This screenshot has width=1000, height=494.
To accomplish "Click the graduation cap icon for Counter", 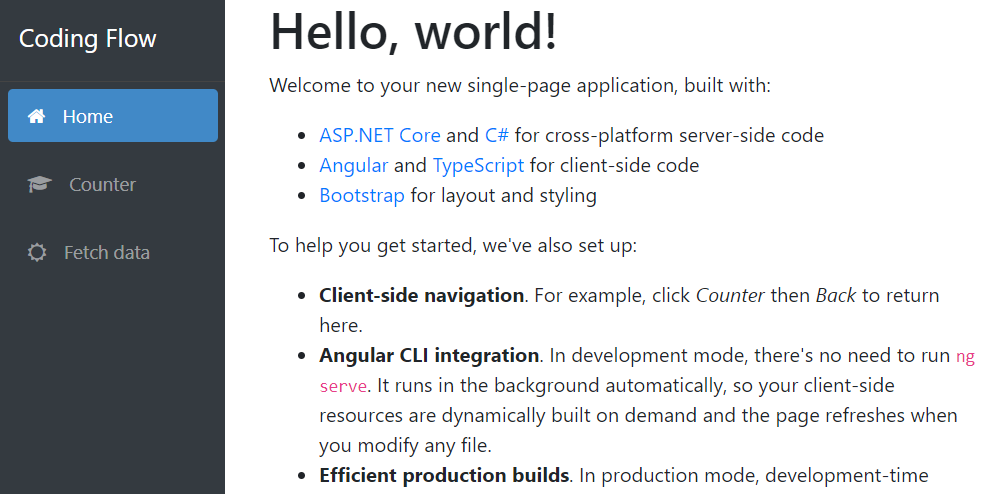I will click(x=39, y=185).
